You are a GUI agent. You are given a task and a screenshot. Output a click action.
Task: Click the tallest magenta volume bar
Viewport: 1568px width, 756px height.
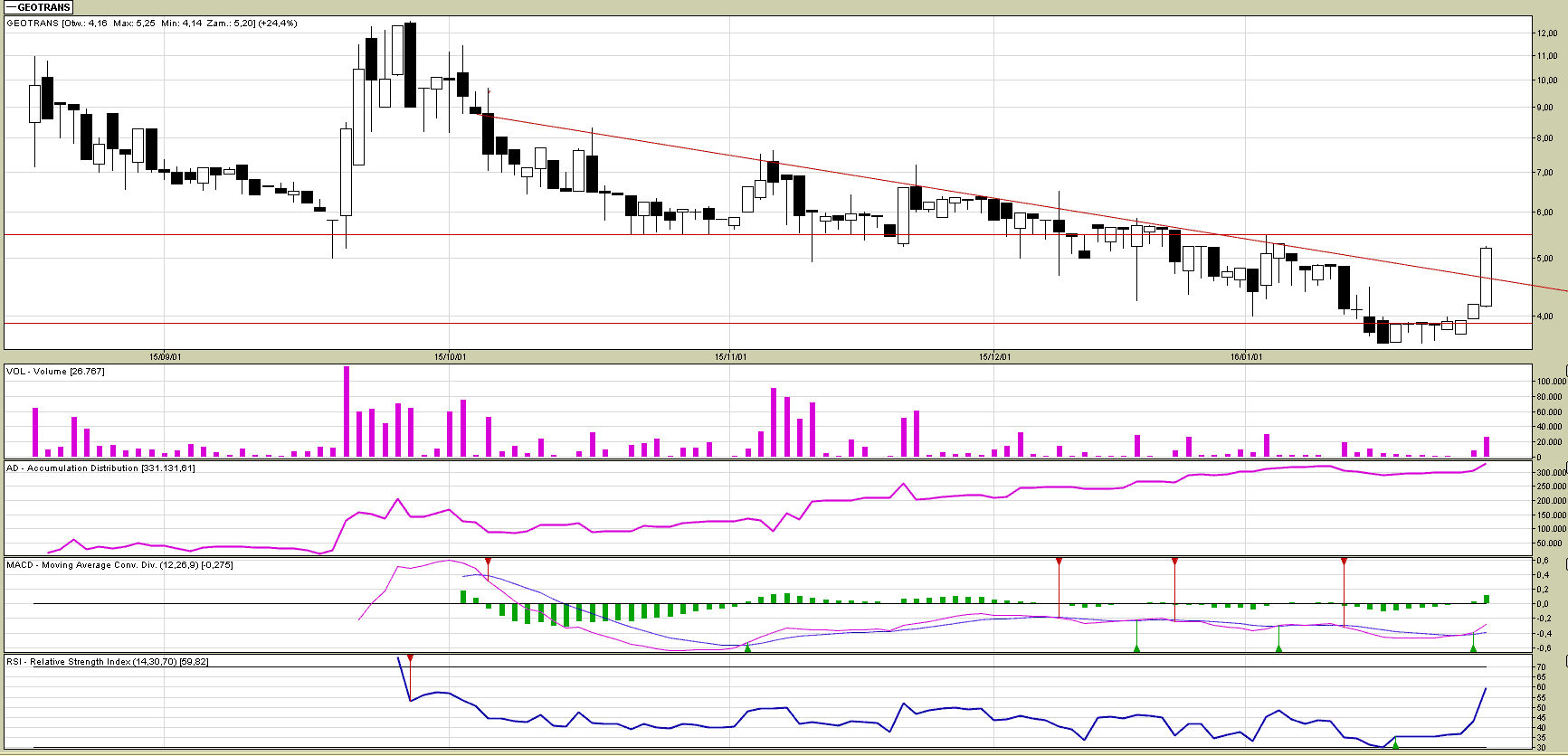[347, 411]
